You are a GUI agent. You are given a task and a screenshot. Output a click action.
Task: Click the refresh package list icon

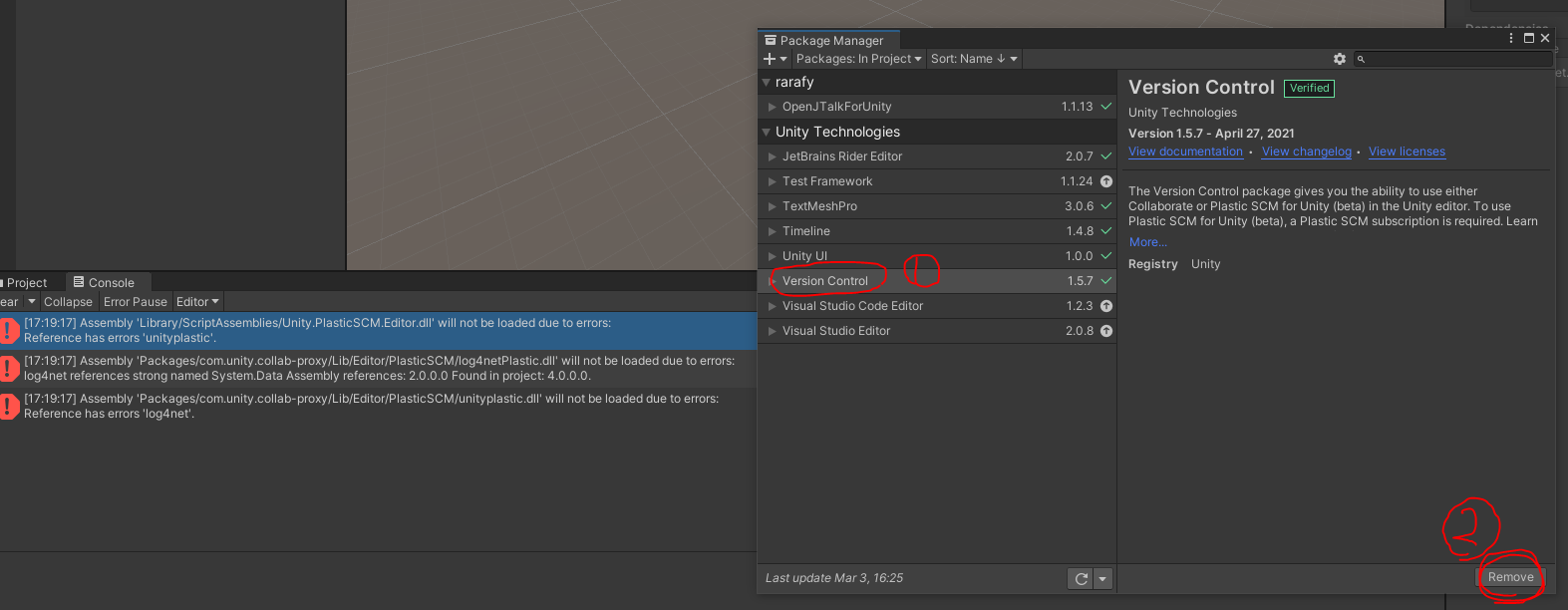pyautogui.click(x=1081, y=578)
